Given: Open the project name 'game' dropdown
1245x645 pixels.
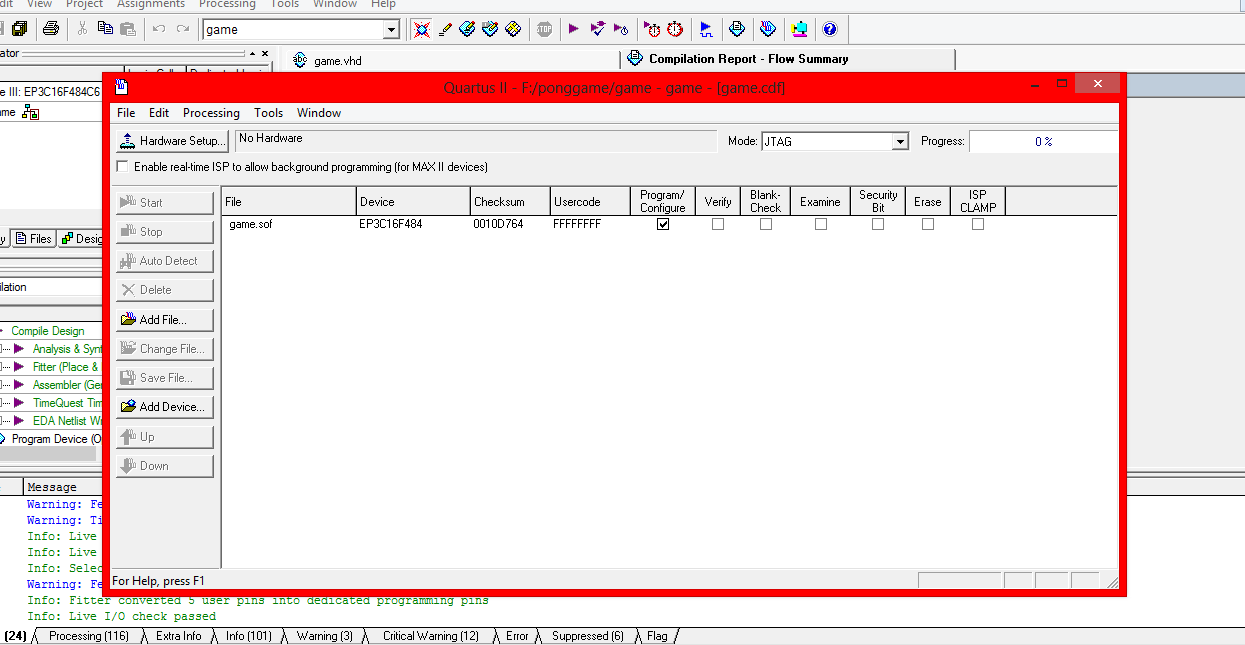Looking at the screenshot, I should (x=391, y=30).
